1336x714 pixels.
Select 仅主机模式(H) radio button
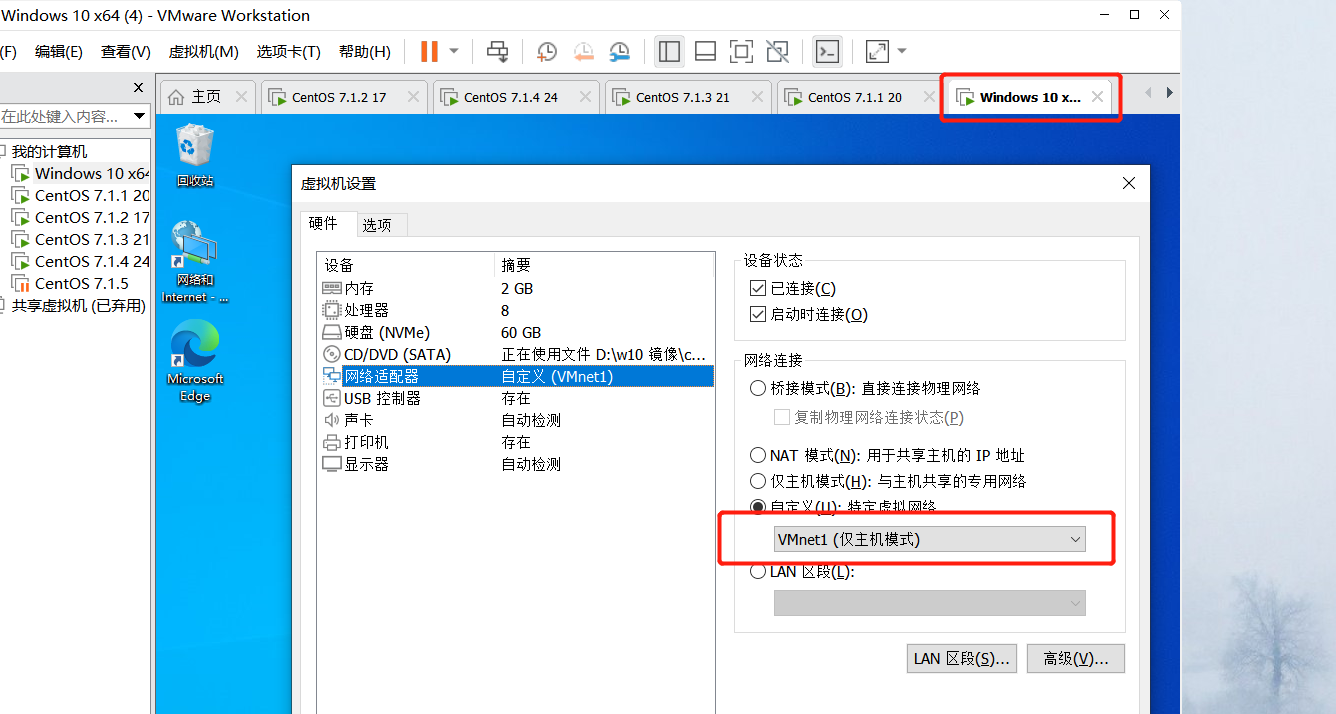click(x=758, y=481)
